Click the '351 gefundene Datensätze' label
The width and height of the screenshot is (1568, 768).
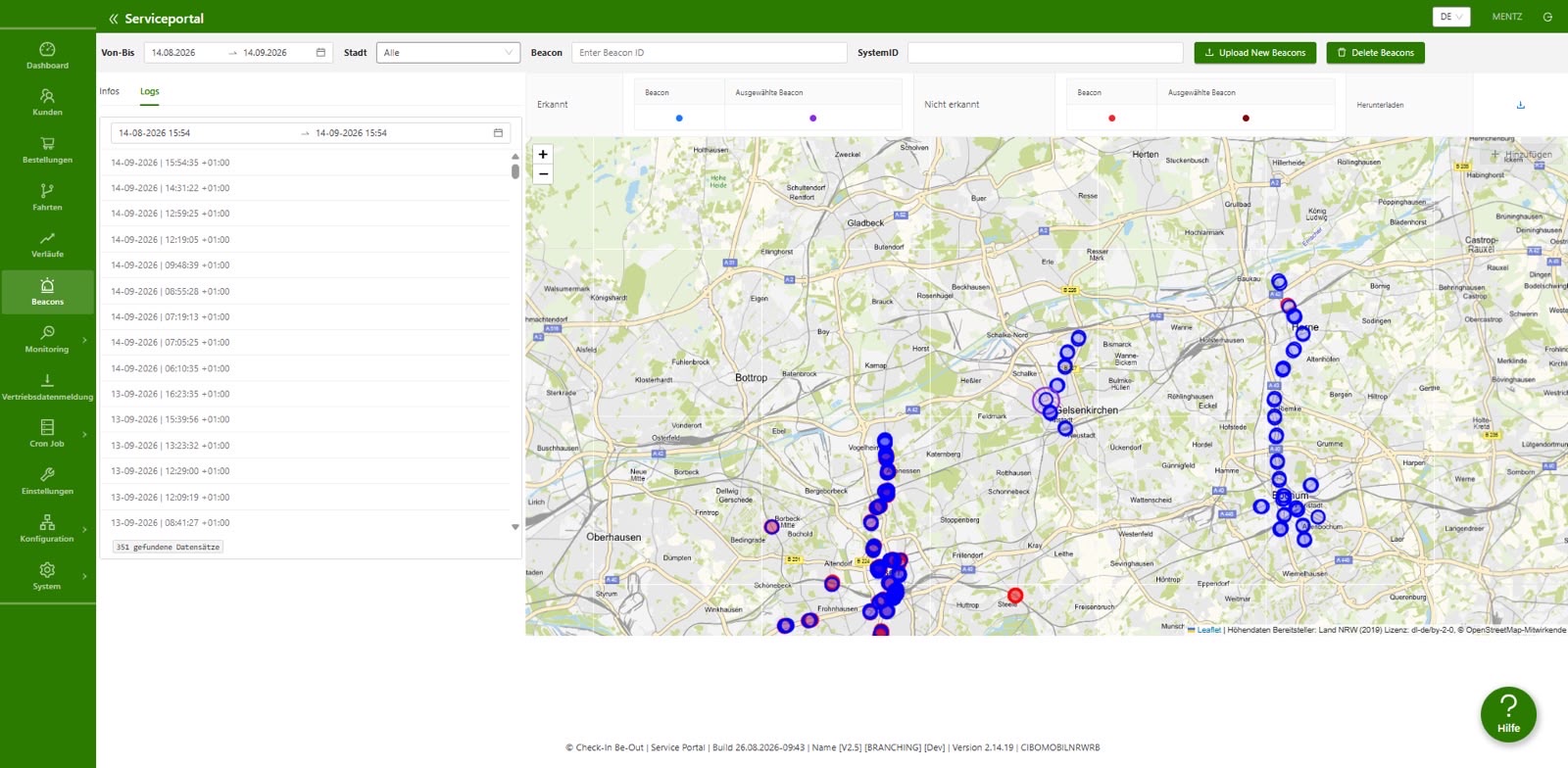pos(168,547)
